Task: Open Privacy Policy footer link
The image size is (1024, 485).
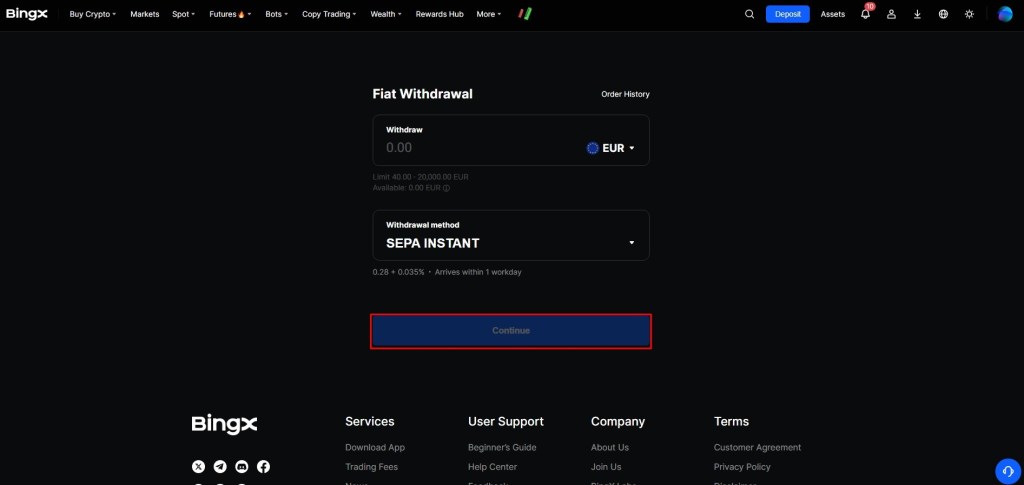Action: [742, 467]
